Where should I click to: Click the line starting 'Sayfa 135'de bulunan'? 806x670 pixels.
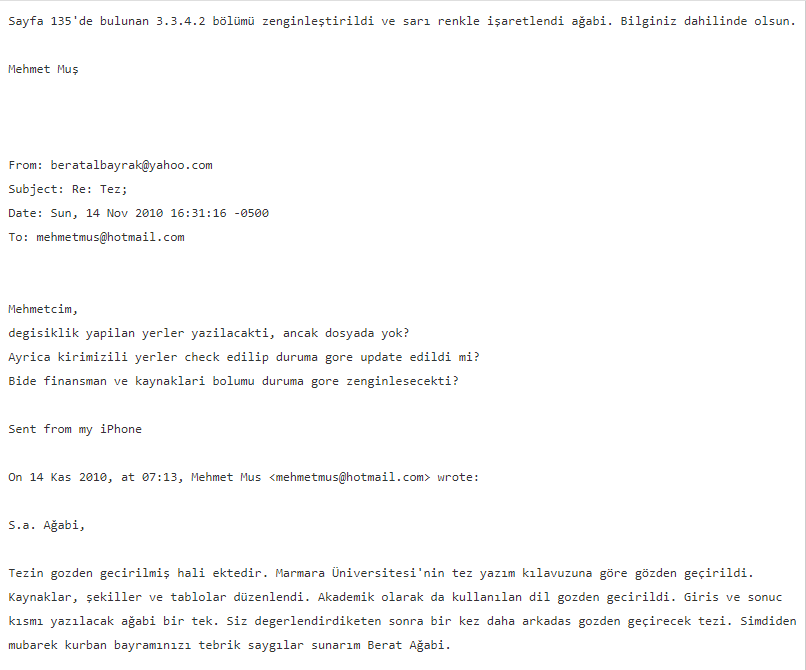402,21
